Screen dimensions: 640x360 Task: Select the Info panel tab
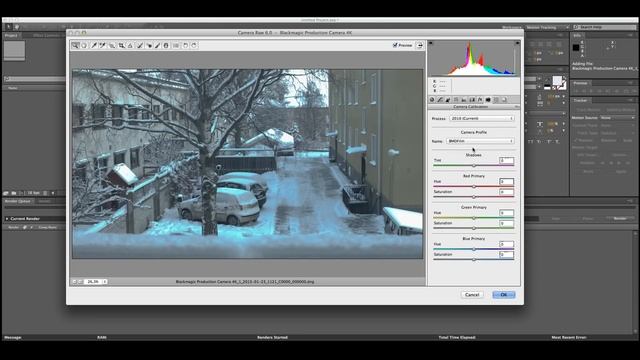pos(577,36)
